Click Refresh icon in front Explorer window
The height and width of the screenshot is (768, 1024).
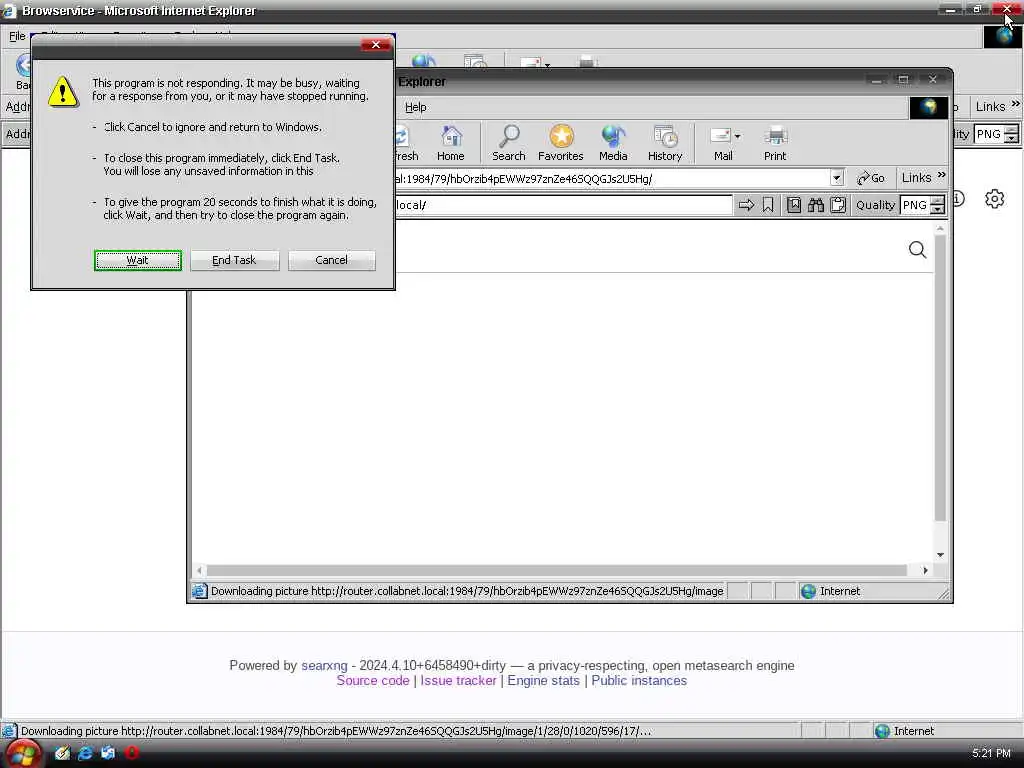pyautogui.click(x=406, y=143)
